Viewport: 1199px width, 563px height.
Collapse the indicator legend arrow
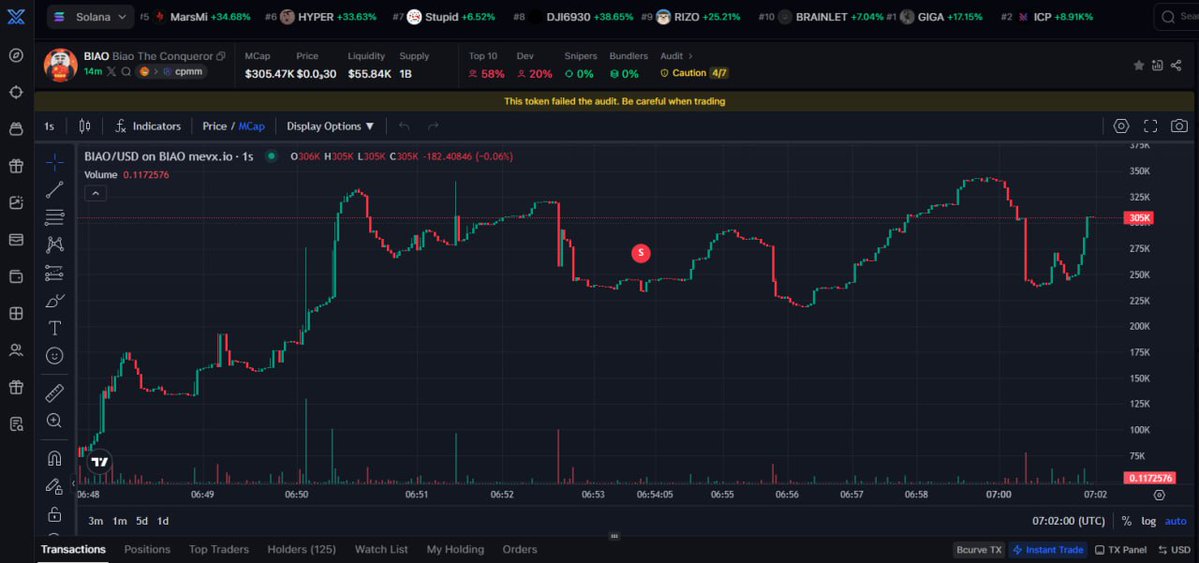(x=95, y=194)
